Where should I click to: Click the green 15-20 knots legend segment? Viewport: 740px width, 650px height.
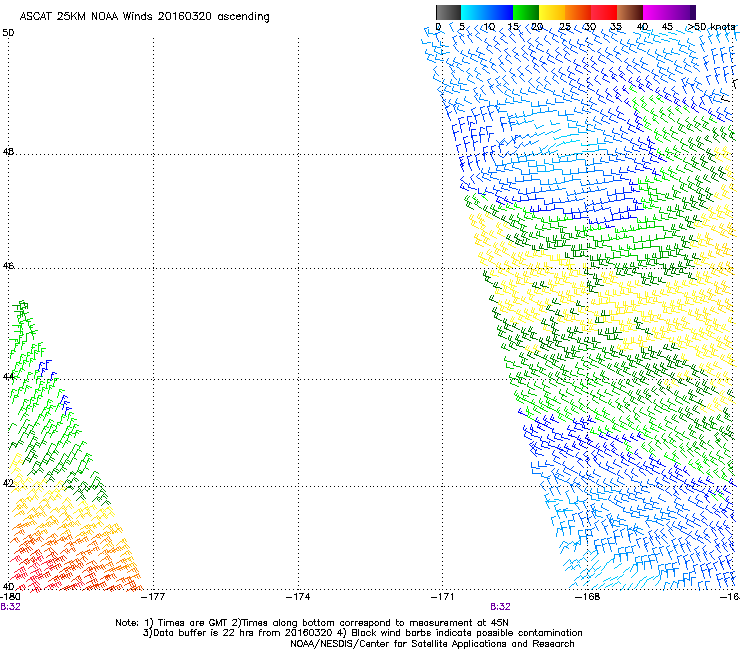point(526,12)
